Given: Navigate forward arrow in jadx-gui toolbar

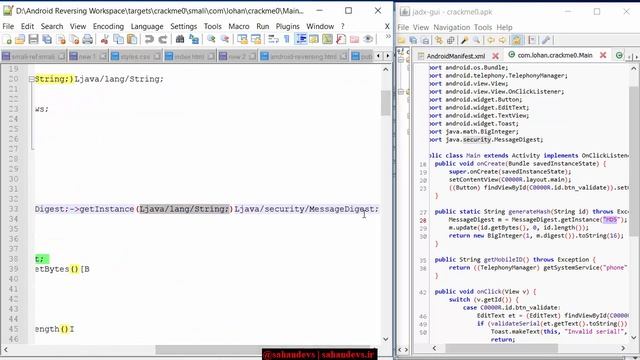Looking at the screenshot, I should (x=502, y=40).
